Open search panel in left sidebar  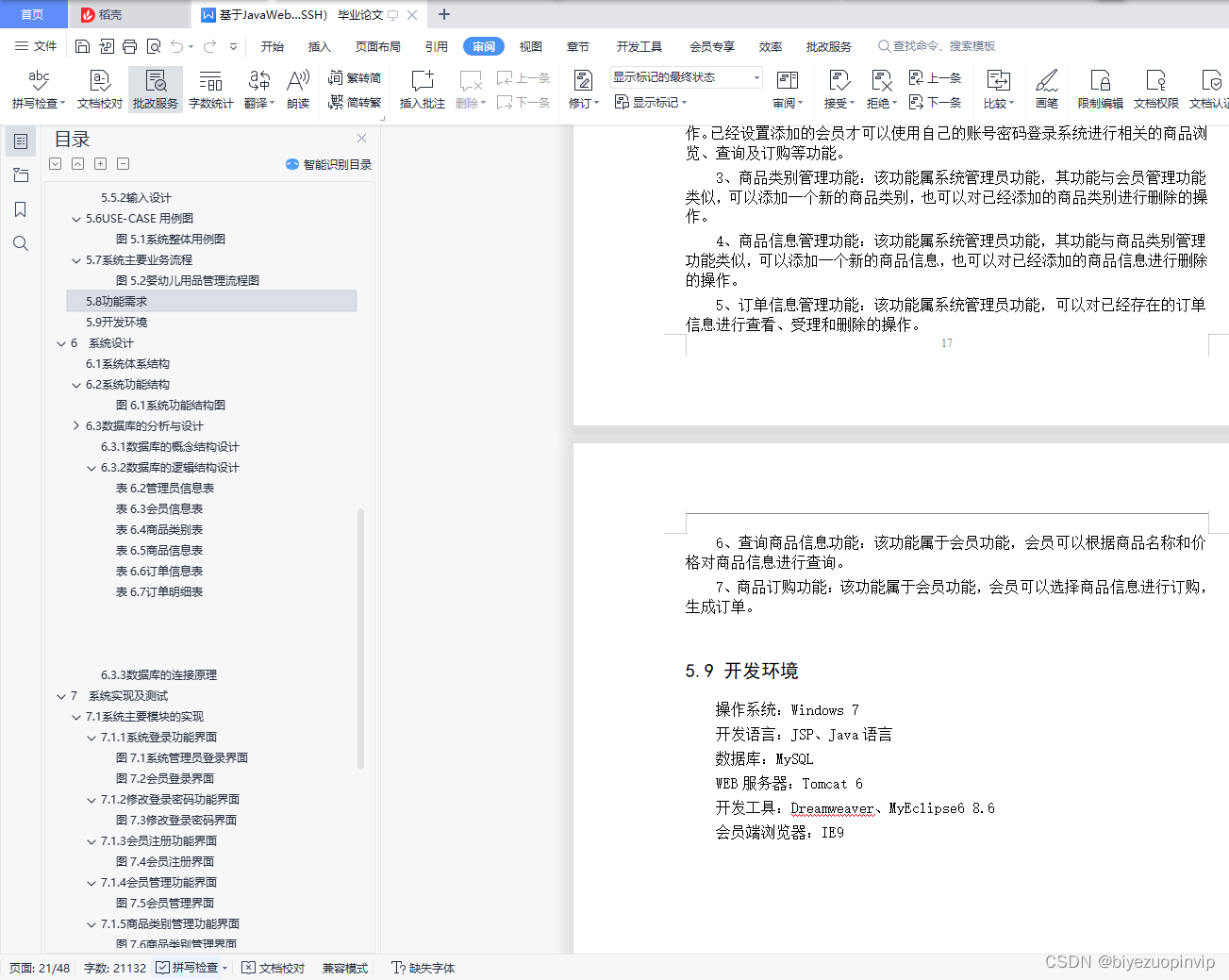pos(20,243)
